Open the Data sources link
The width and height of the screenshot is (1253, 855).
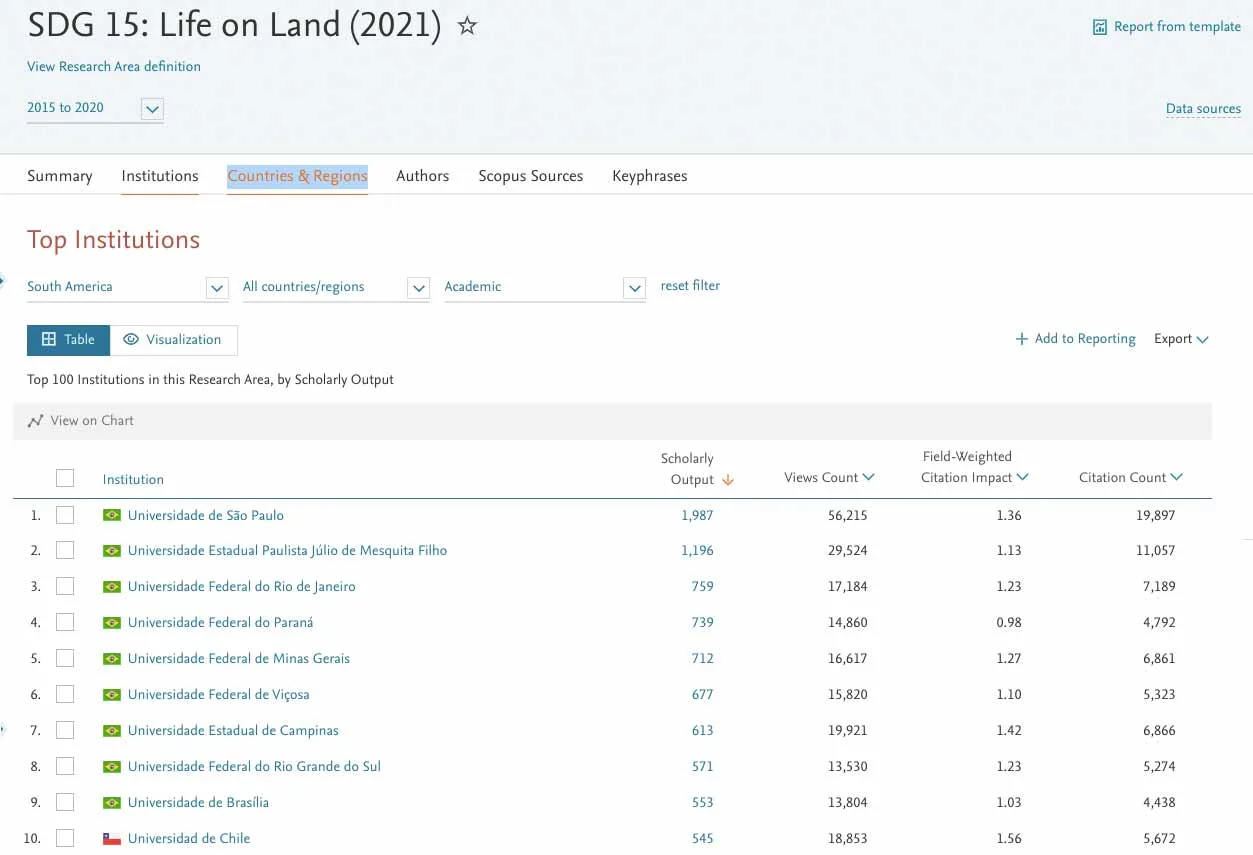tap(1203, 109)
